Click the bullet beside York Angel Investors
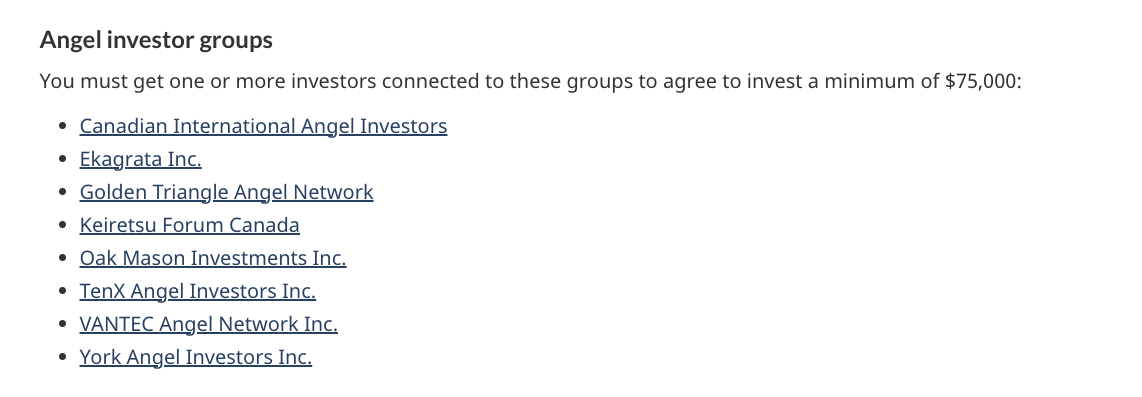Screen dimensions: 1142x397 tap(63, 357)
